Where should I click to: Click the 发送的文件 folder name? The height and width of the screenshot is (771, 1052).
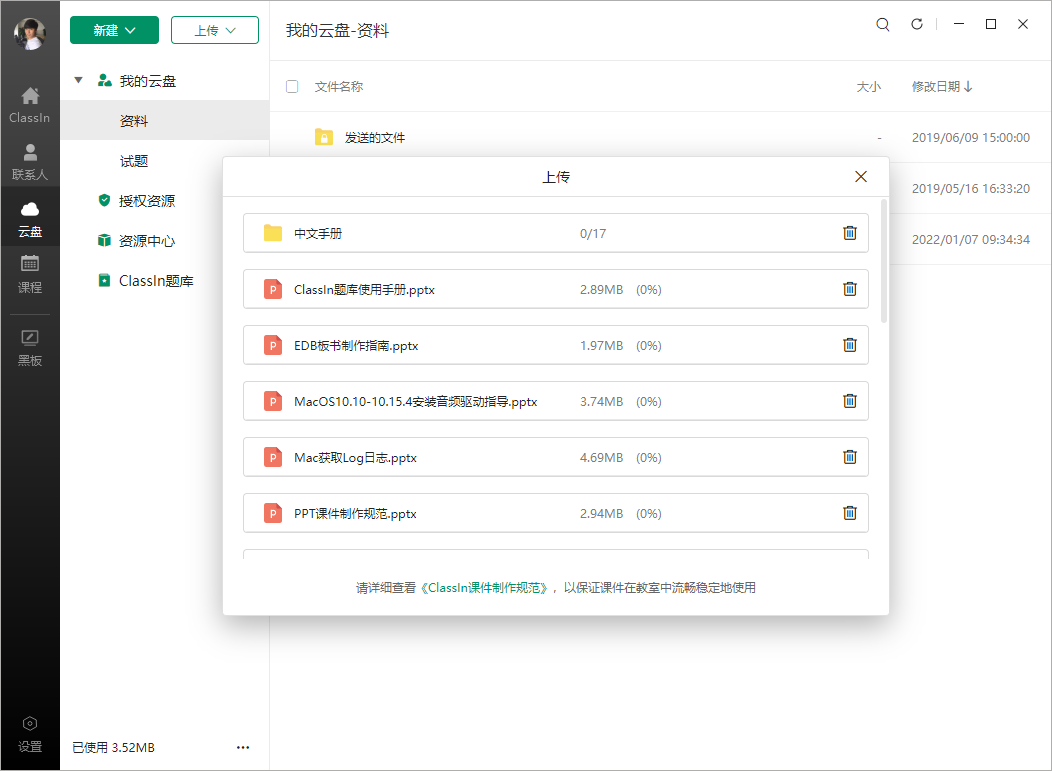click(375, 138)
